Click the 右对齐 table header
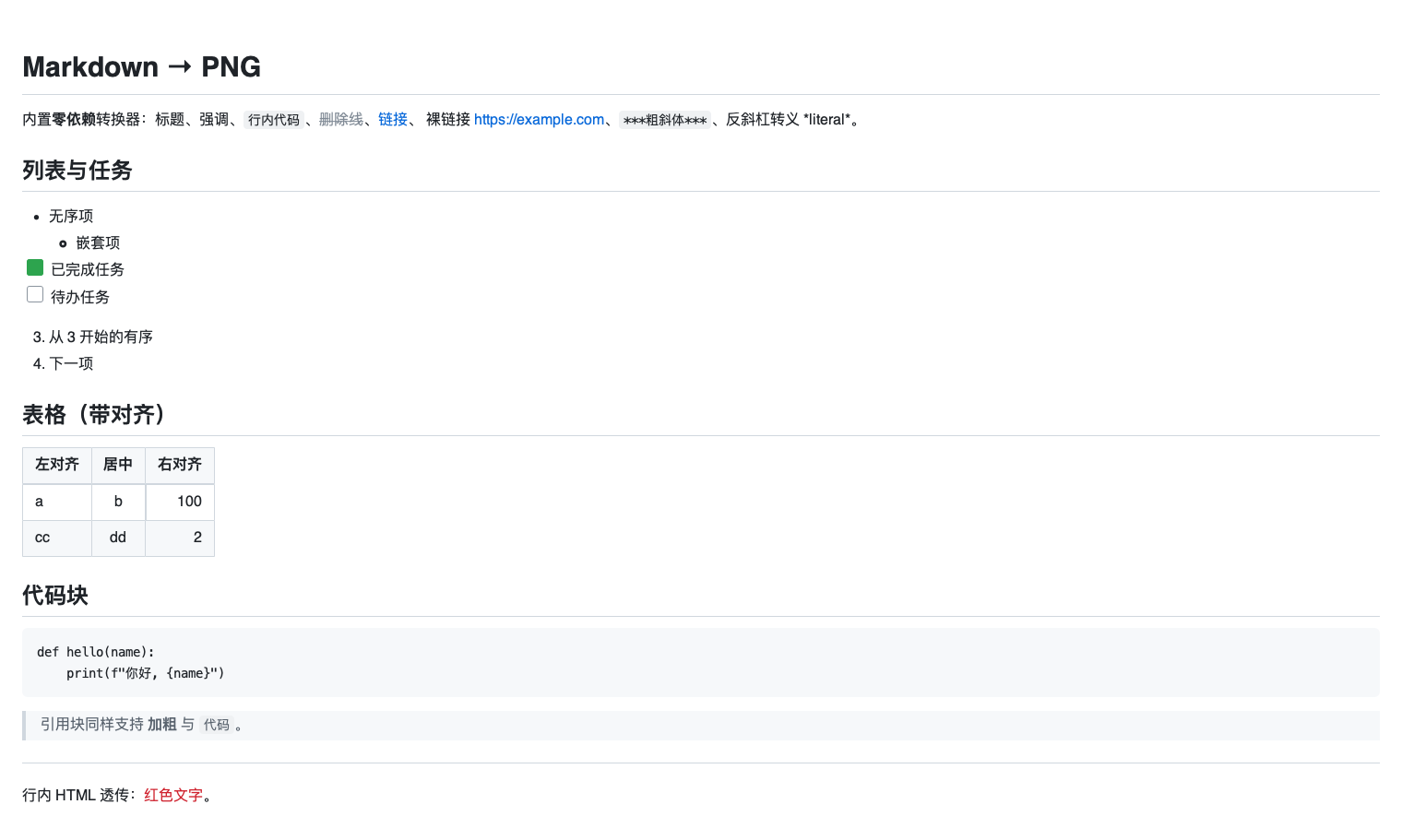Image resolution: width=1402 pixels, height=840 pixels. (180, 465)
